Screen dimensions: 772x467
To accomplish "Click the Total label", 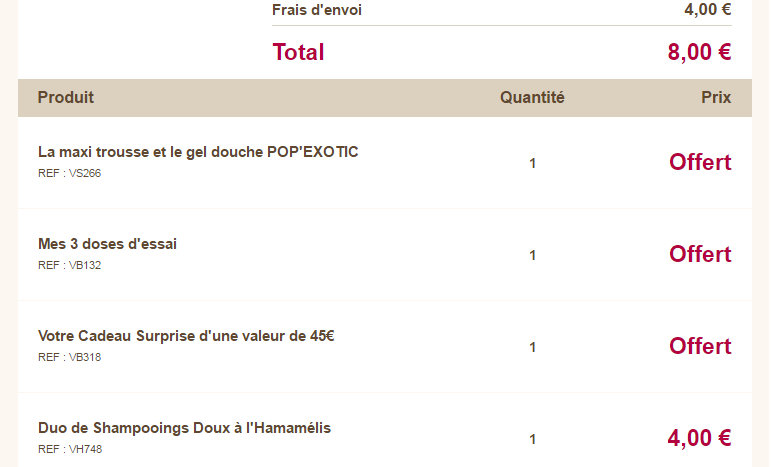I will point(298,52).
